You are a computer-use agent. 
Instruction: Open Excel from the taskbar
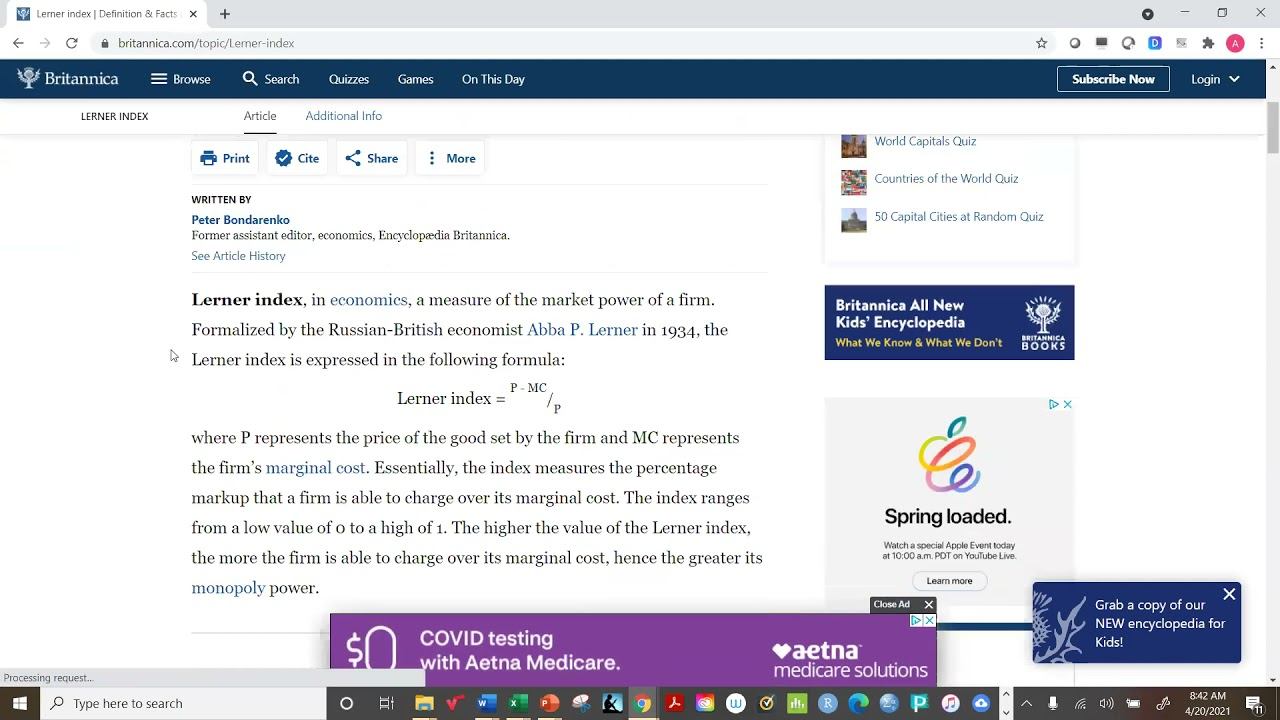coord(518,703)
